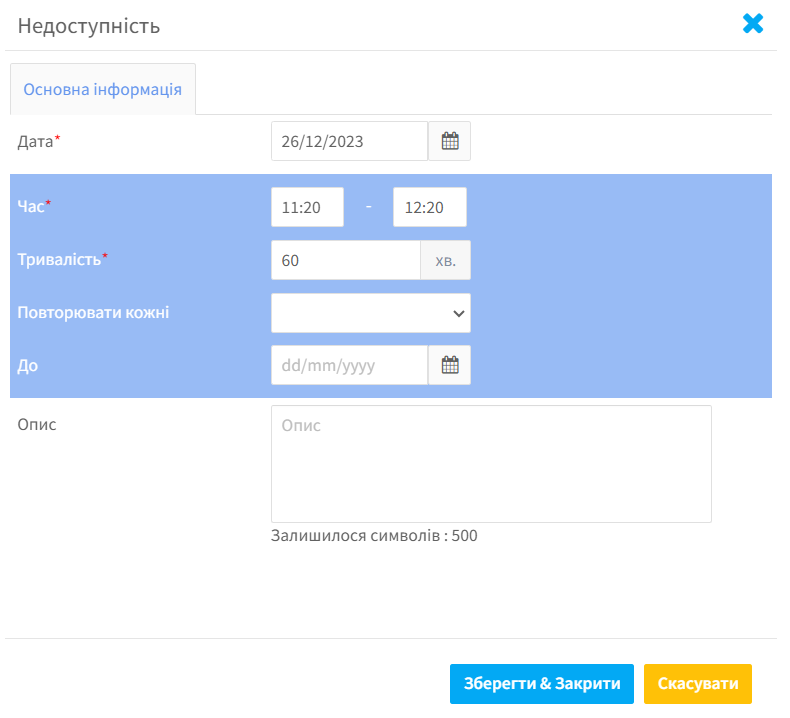
Task: Click the Повторювати кожні label
Action: pyautogui.click(x=93, y=312)
